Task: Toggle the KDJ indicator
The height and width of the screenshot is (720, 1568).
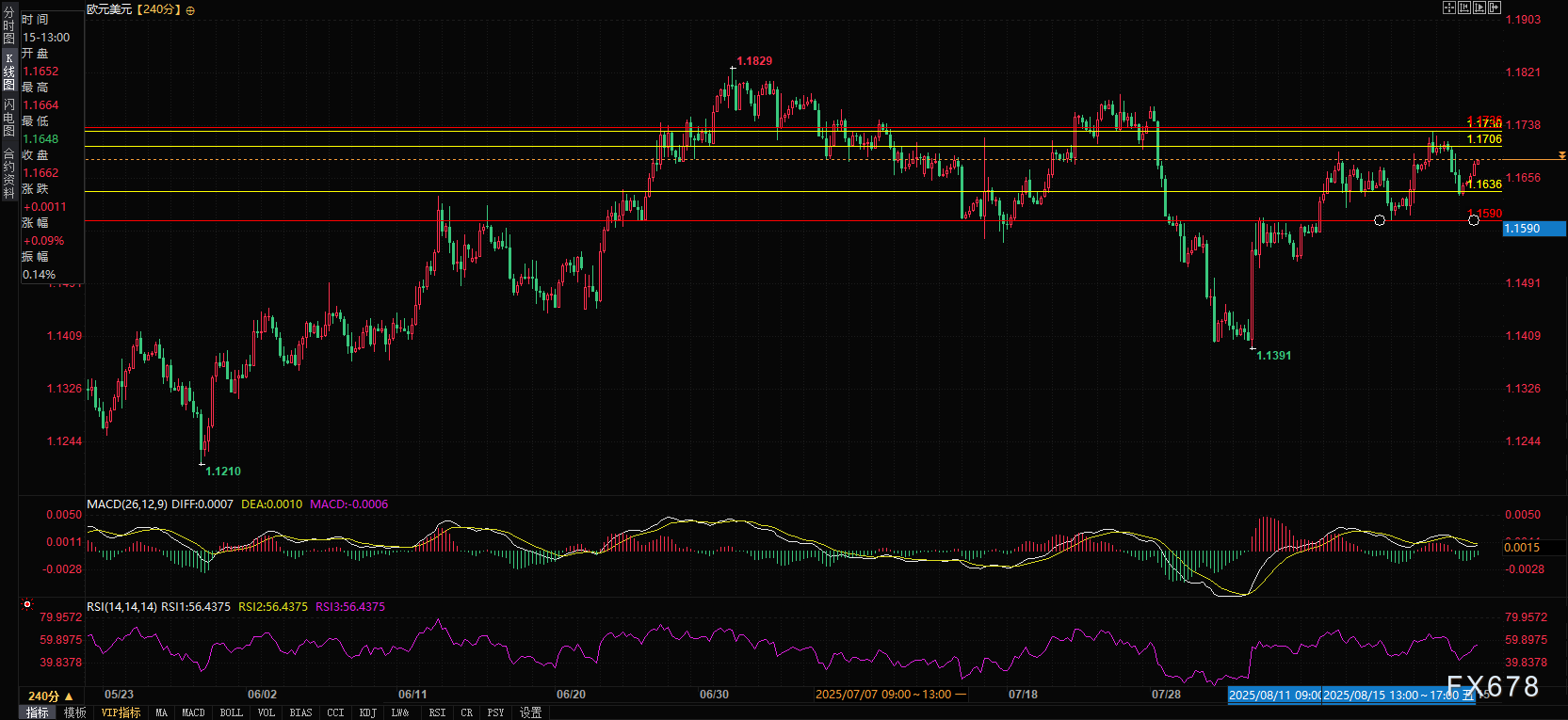Action: pos(368,713)
